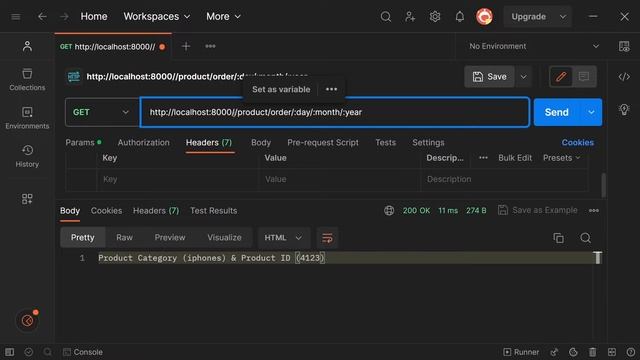Screen dimensions: 640x360
Task: Open tab options three-dot menu
Action: pos(210,47)
